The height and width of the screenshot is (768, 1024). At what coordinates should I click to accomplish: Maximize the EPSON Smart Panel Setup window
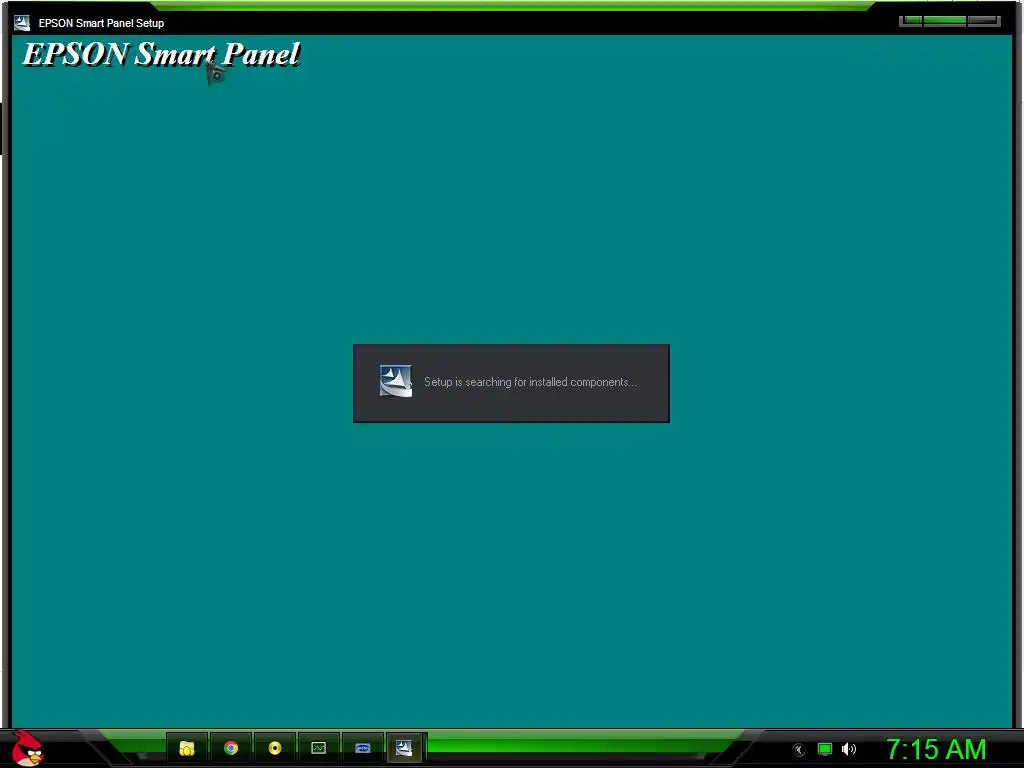944,21
